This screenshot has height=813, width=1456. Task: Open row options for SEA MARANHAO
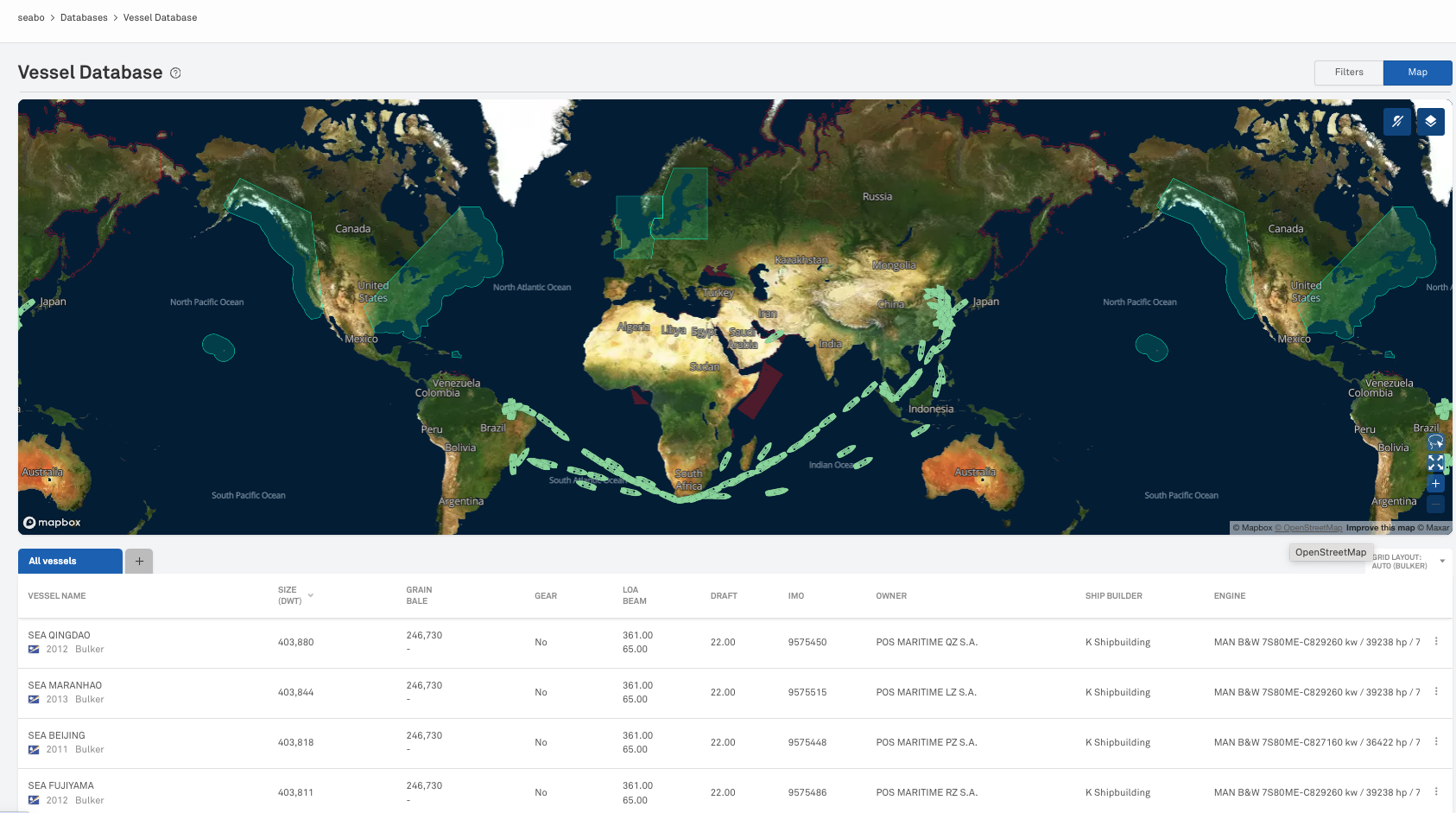[1436, 691]
